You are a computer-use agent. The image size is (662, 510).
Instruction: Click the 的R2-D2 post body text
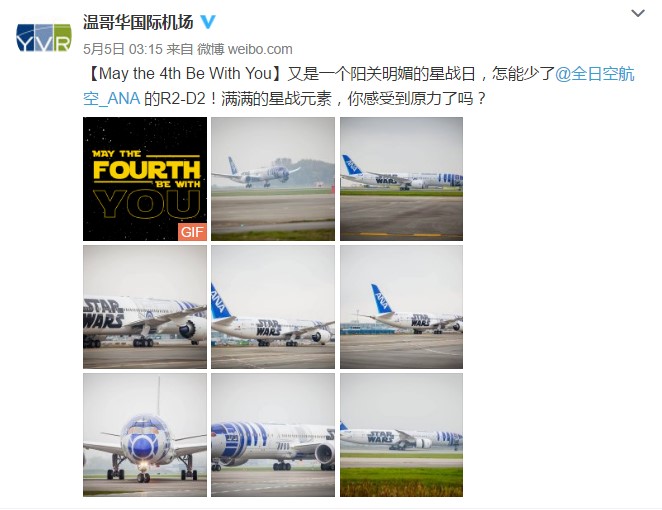click(175, 99)
